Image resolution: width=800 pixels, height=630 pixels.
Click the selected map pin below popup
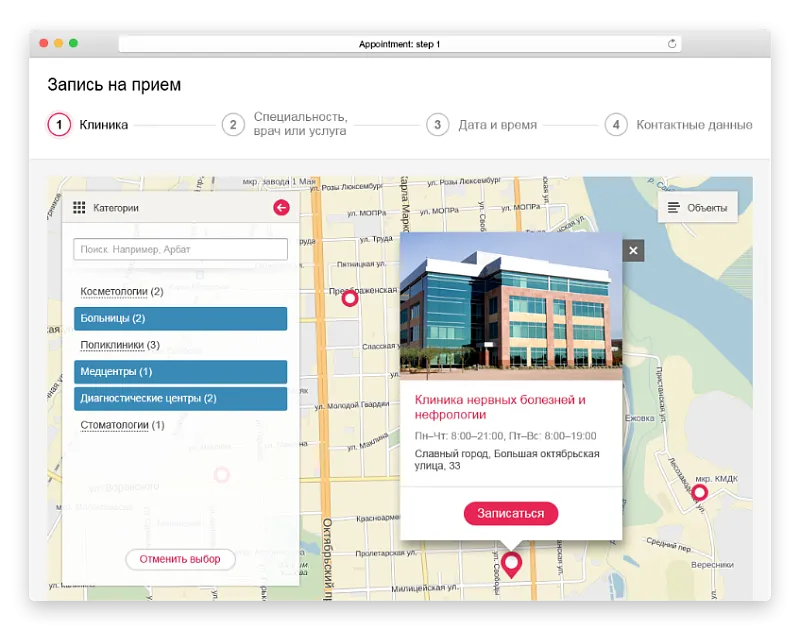pos(511,564)
